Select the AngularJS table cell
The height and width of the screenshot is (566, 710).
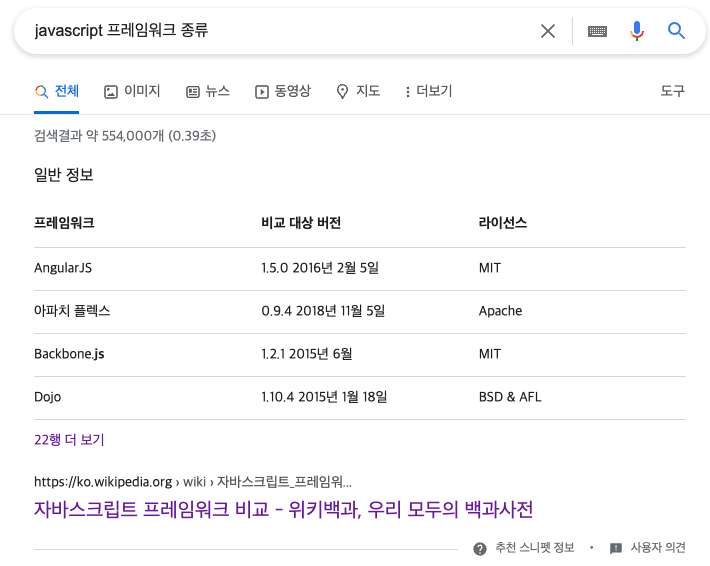[63, 268]
